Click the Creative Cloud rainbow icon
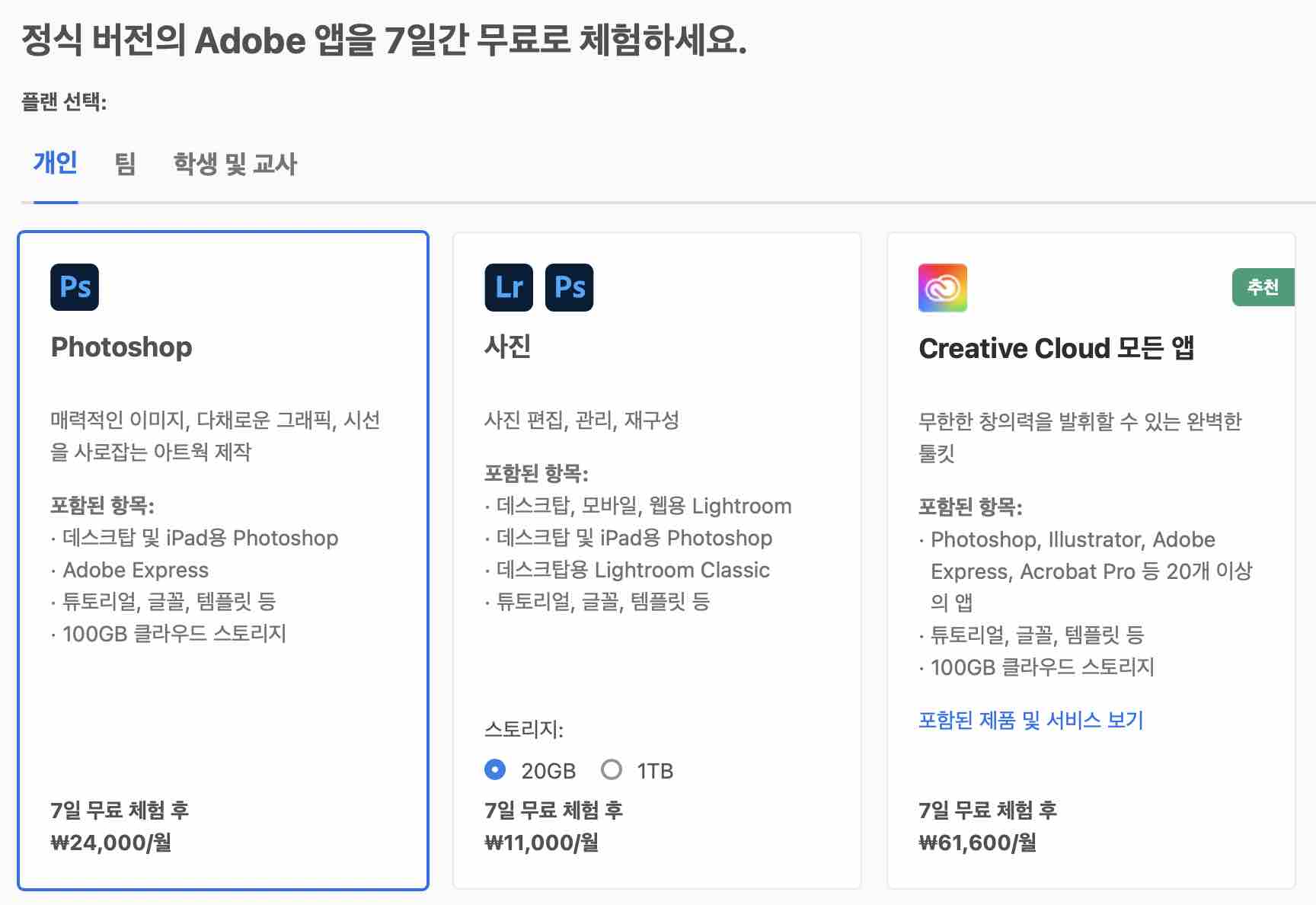 943,288
